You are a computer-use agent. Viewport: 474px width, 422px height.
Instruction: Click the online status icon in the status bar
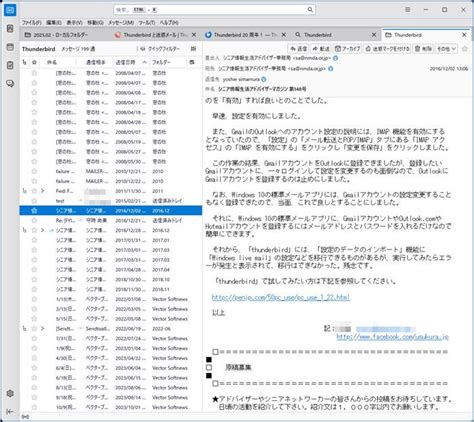click(x=25, y=417)
